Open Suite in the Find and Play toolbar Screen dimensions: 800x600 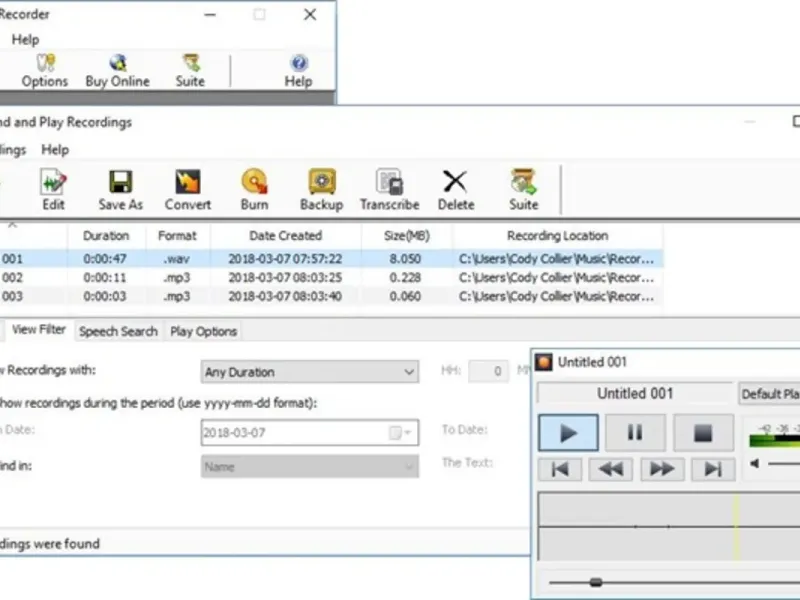click(523, 189)
